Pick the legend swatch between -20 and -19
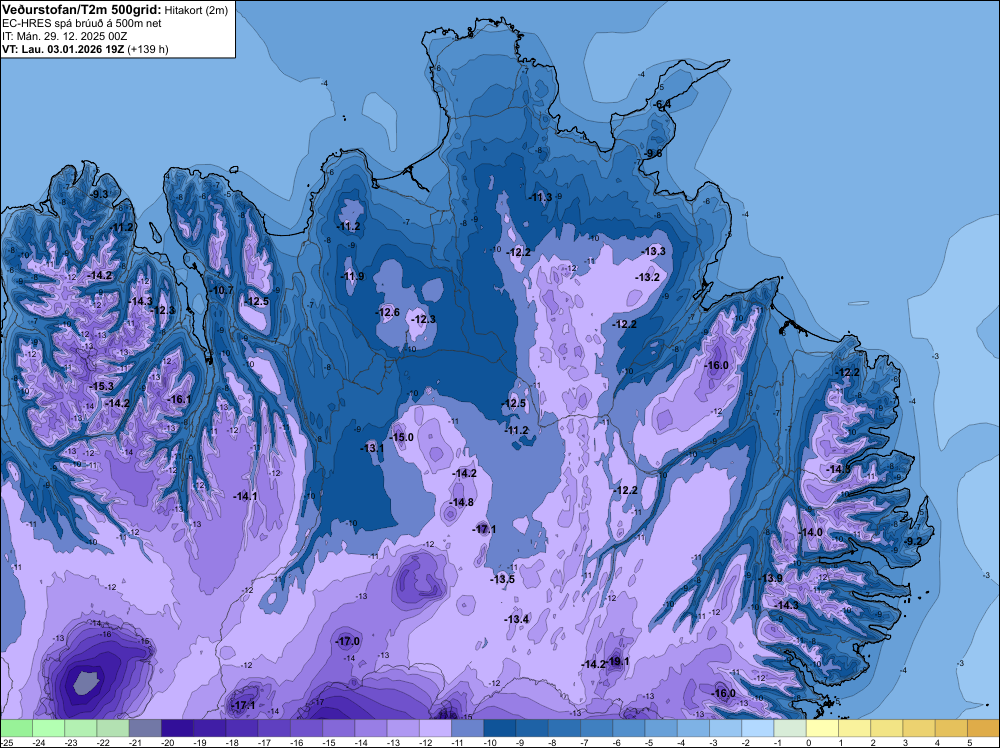 pos(177,728)
